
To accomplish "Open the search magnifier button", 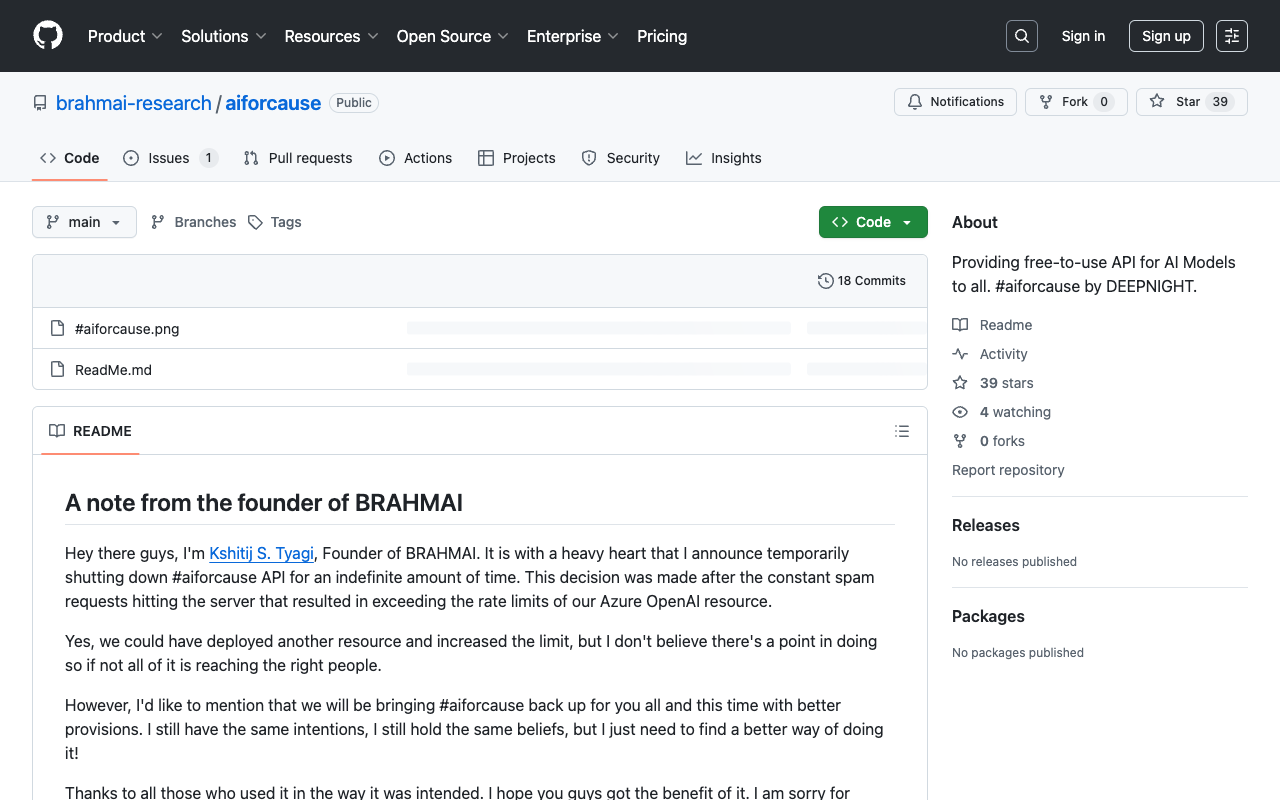I will click(x=1022, y=36).
